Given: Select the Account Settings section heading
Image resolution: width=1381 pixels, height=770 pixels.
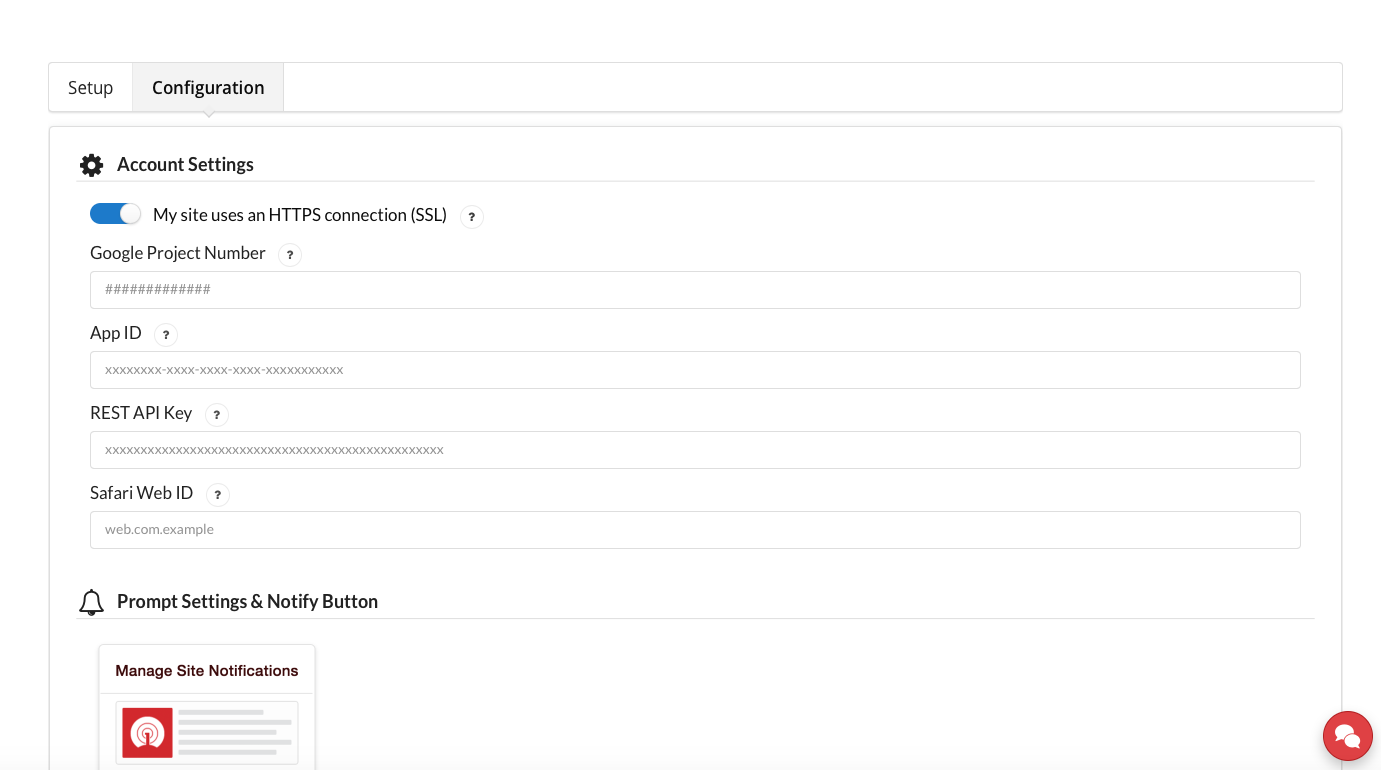Looking at the screenshot, I should tap(185, 164).
